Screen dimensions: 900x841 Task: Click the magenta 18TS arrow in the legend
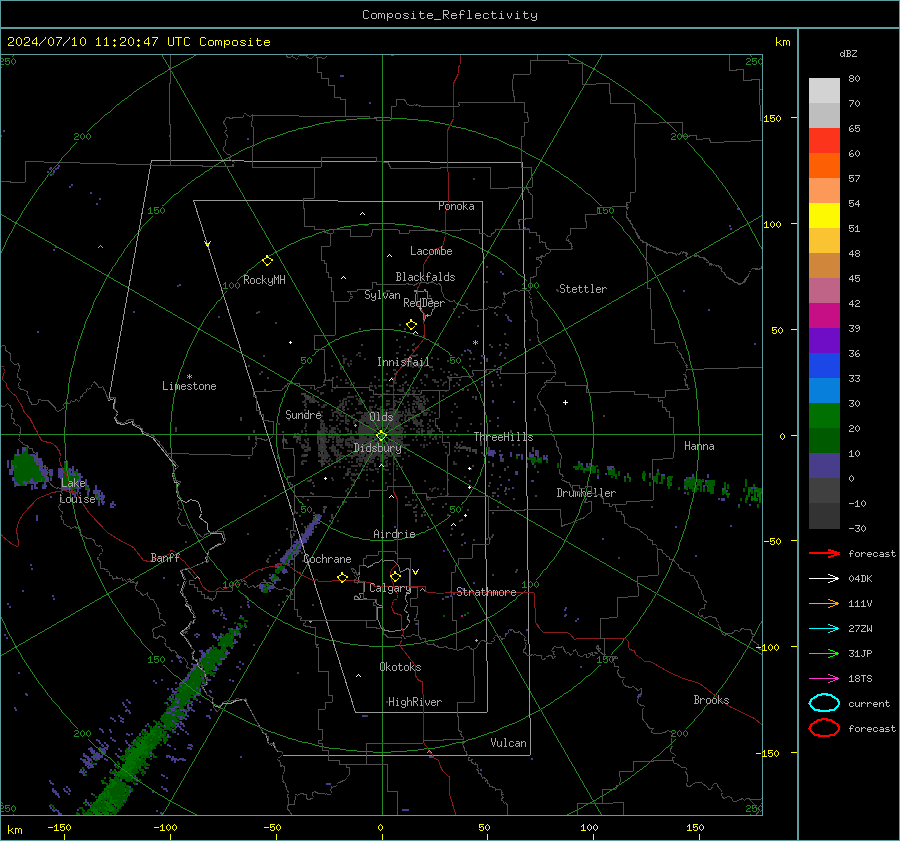pyautogui.click(x=824, y=679)
